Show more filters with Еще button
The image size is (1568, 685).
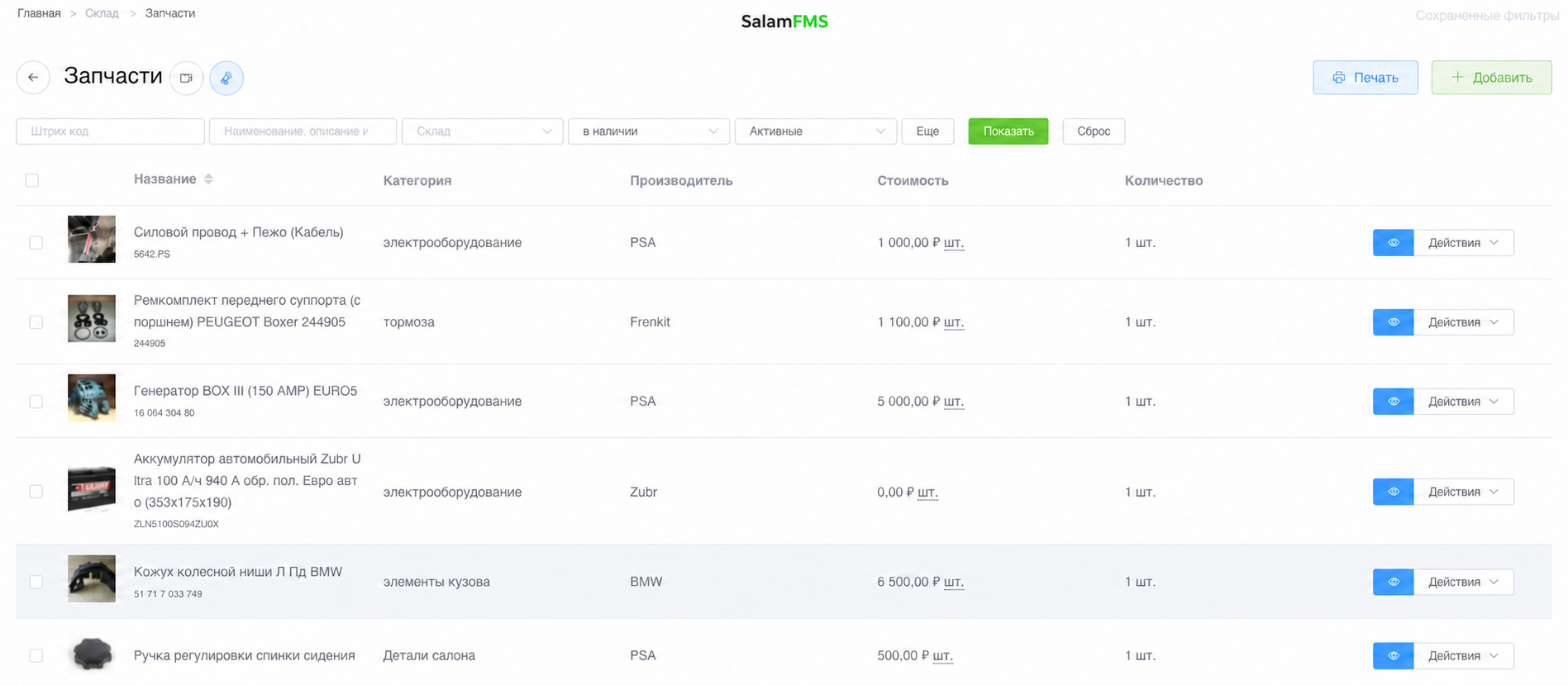[927, 131]
